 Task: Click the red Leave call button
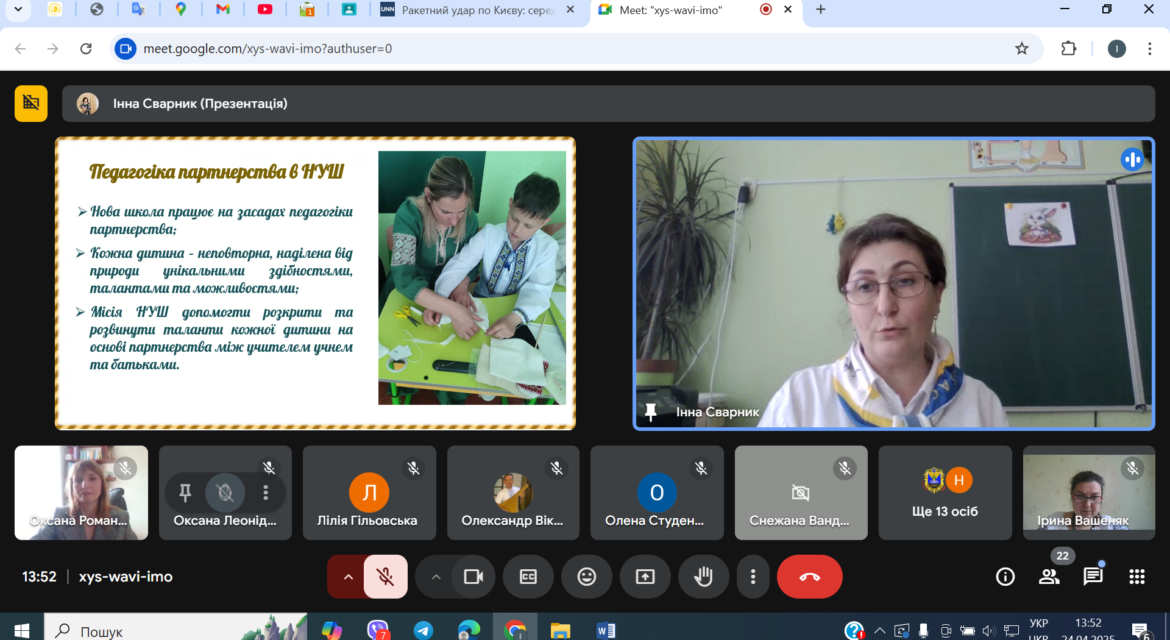[810, 577]
